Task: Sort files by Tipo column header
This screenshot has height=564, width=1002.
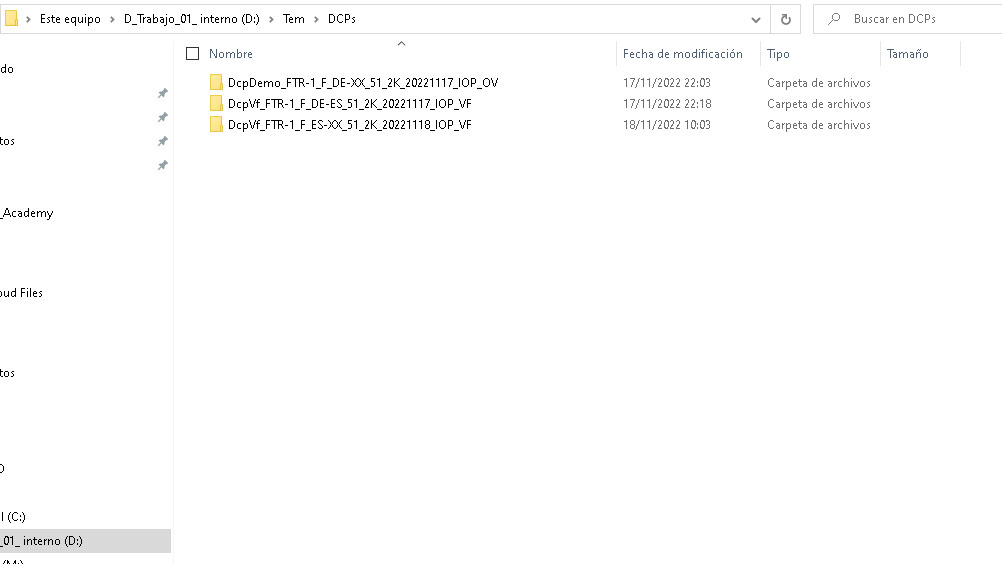Action: click(x=778, y=54)
